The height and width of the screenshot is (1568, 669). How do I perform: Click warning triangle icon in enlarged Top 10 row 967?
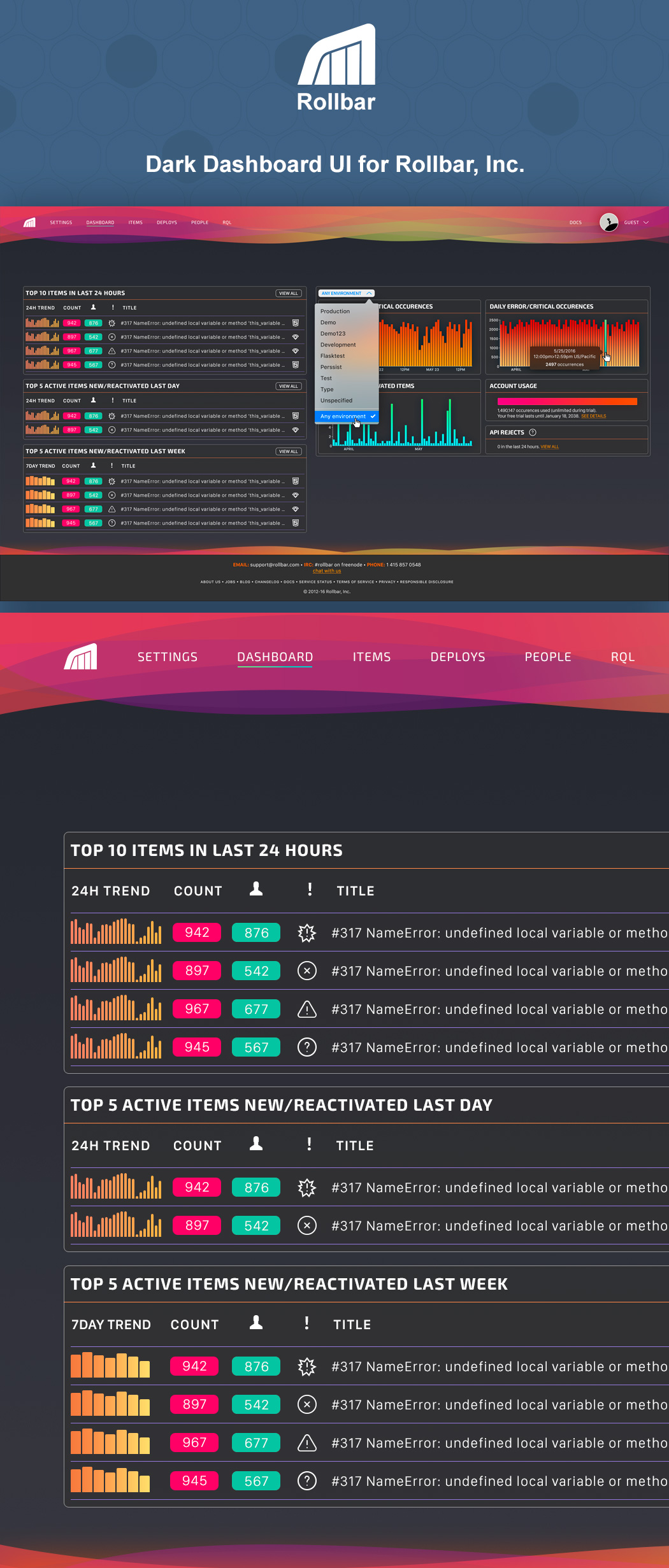pyautogui.click(x=307, y=1009)
